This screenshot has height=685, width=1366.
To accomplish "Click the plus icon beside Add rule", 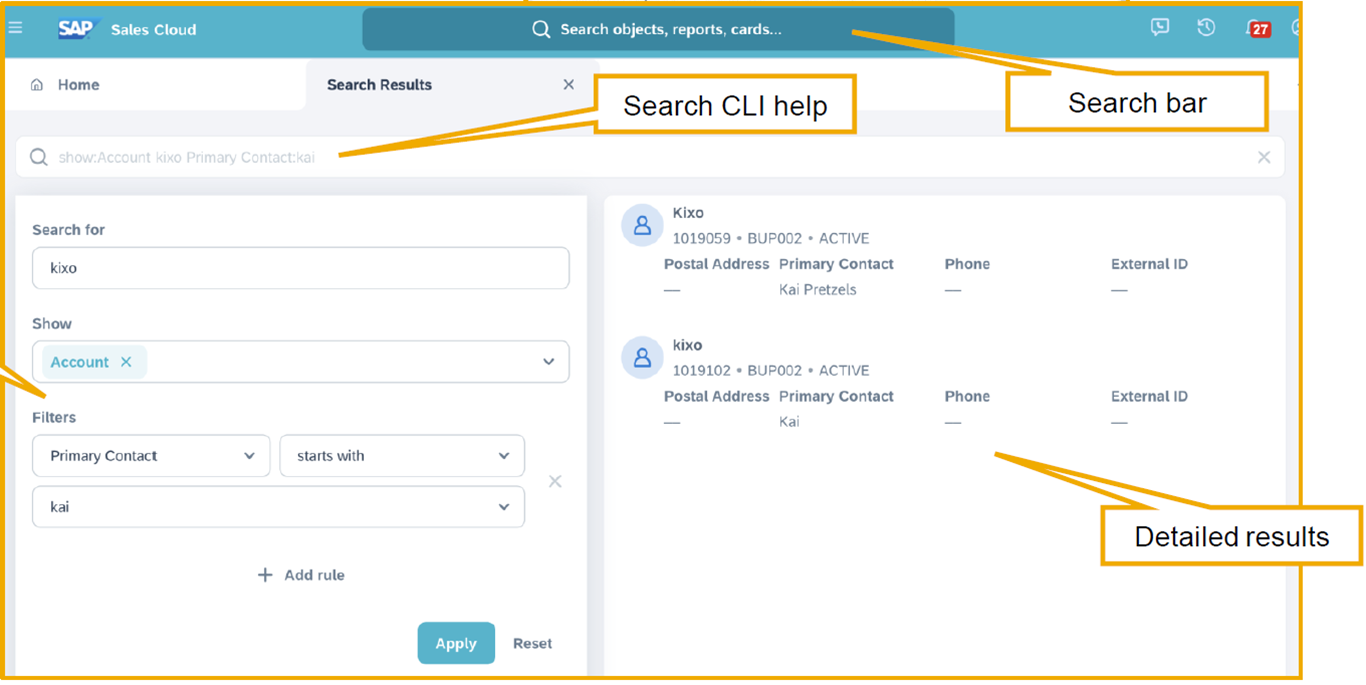I will point(265,575).
